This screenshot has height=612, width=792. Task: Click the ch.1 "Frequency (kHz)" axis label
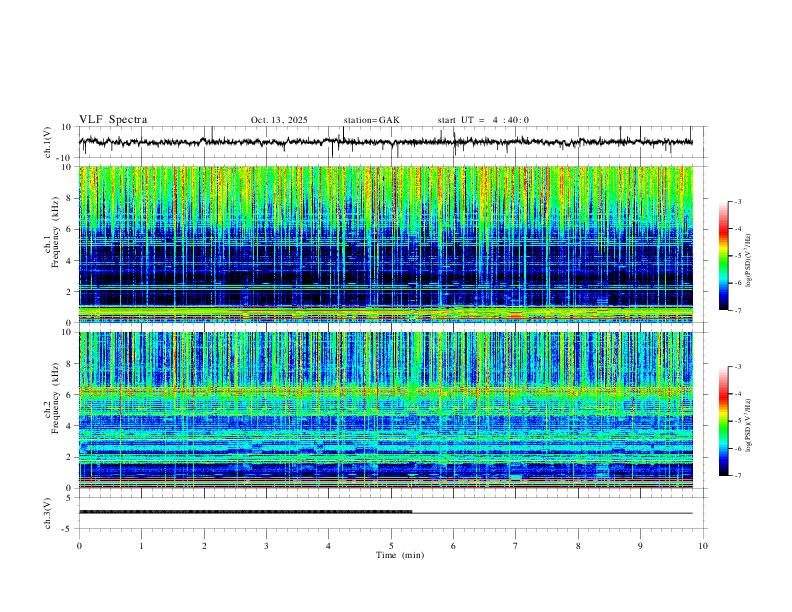click(x=56, y=233)
